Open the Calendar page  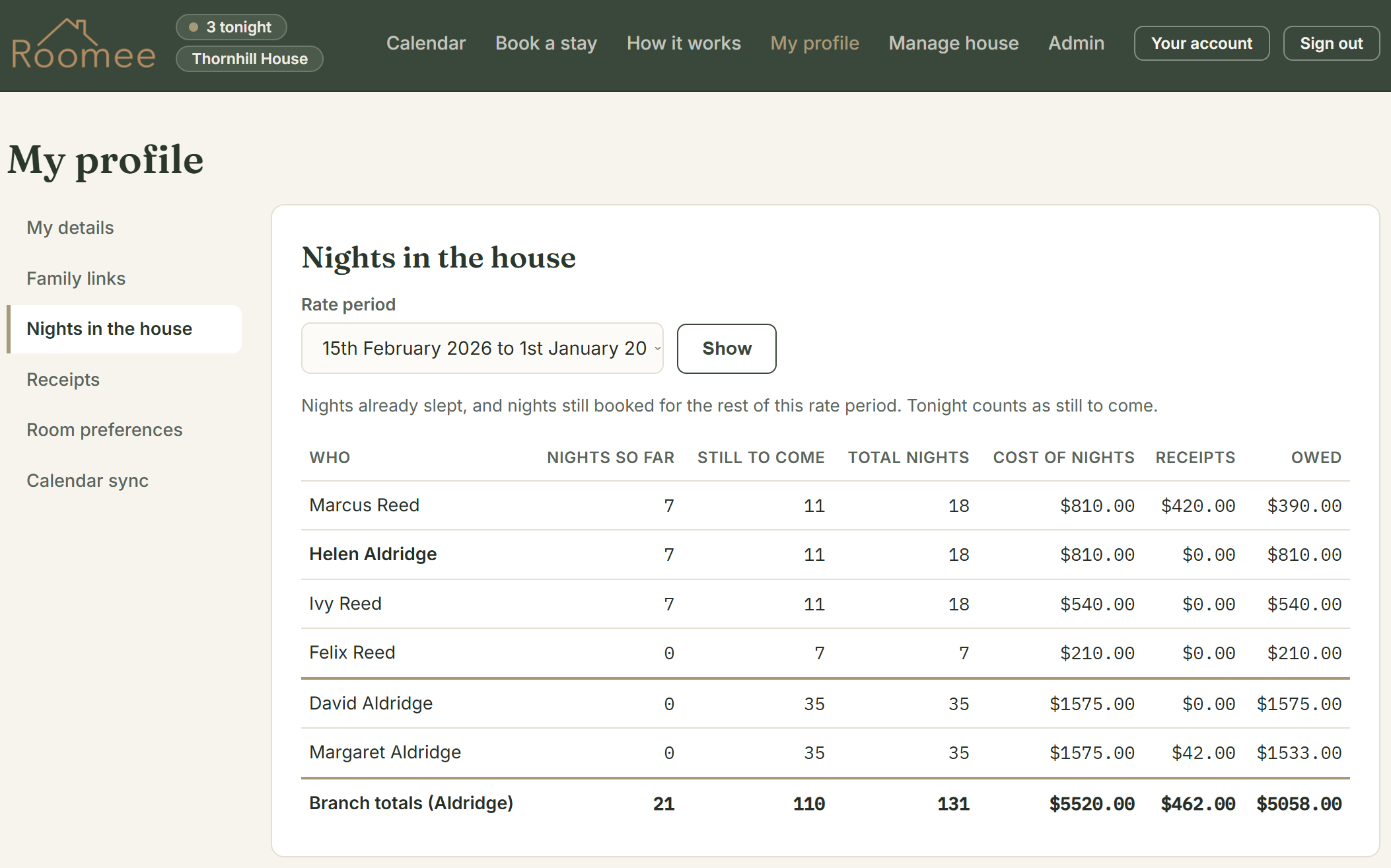click(x=426, y=43)
